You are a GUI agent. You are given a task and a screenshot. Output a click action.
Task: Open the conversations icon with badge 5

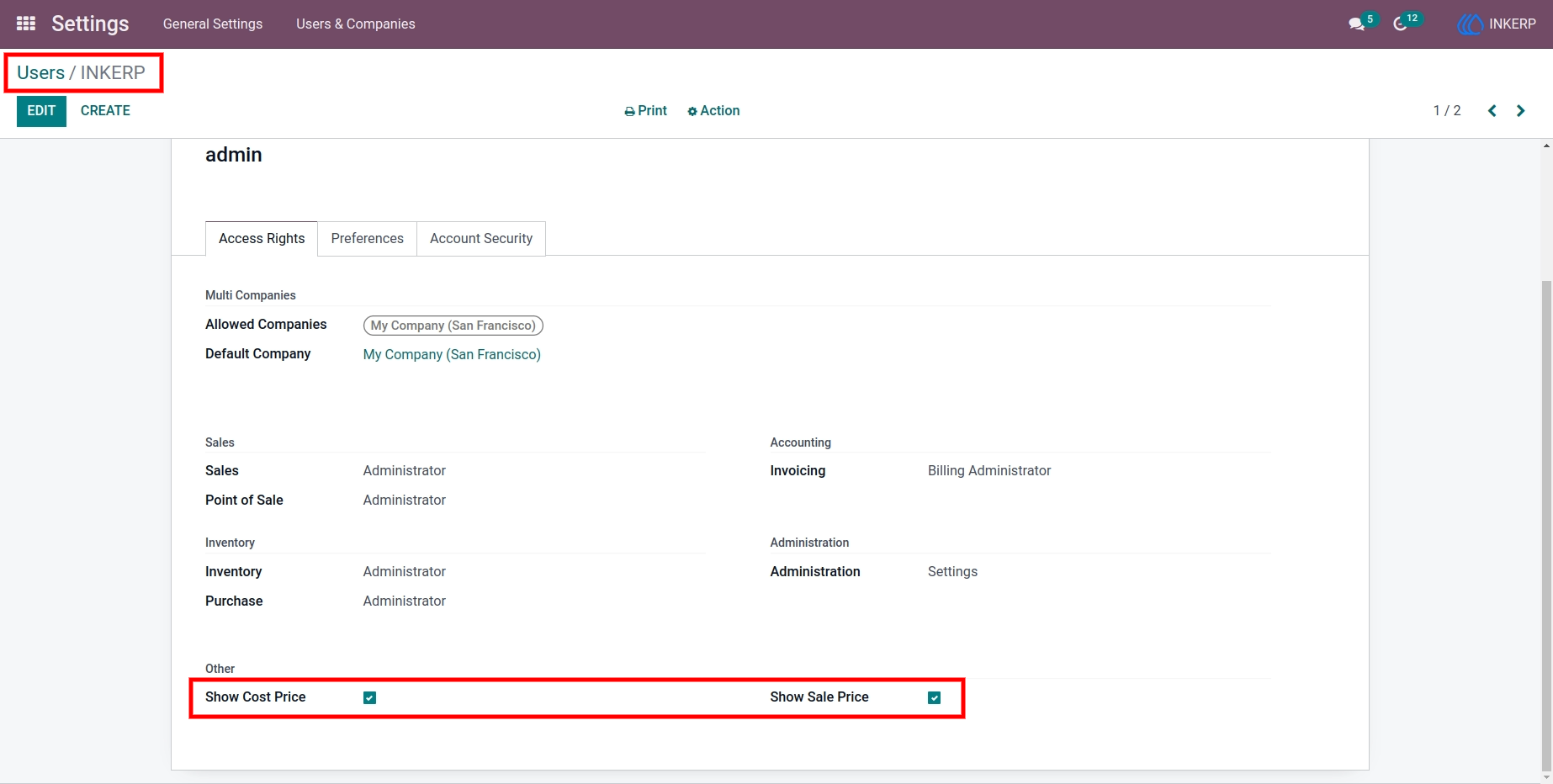pos(1357,24)
